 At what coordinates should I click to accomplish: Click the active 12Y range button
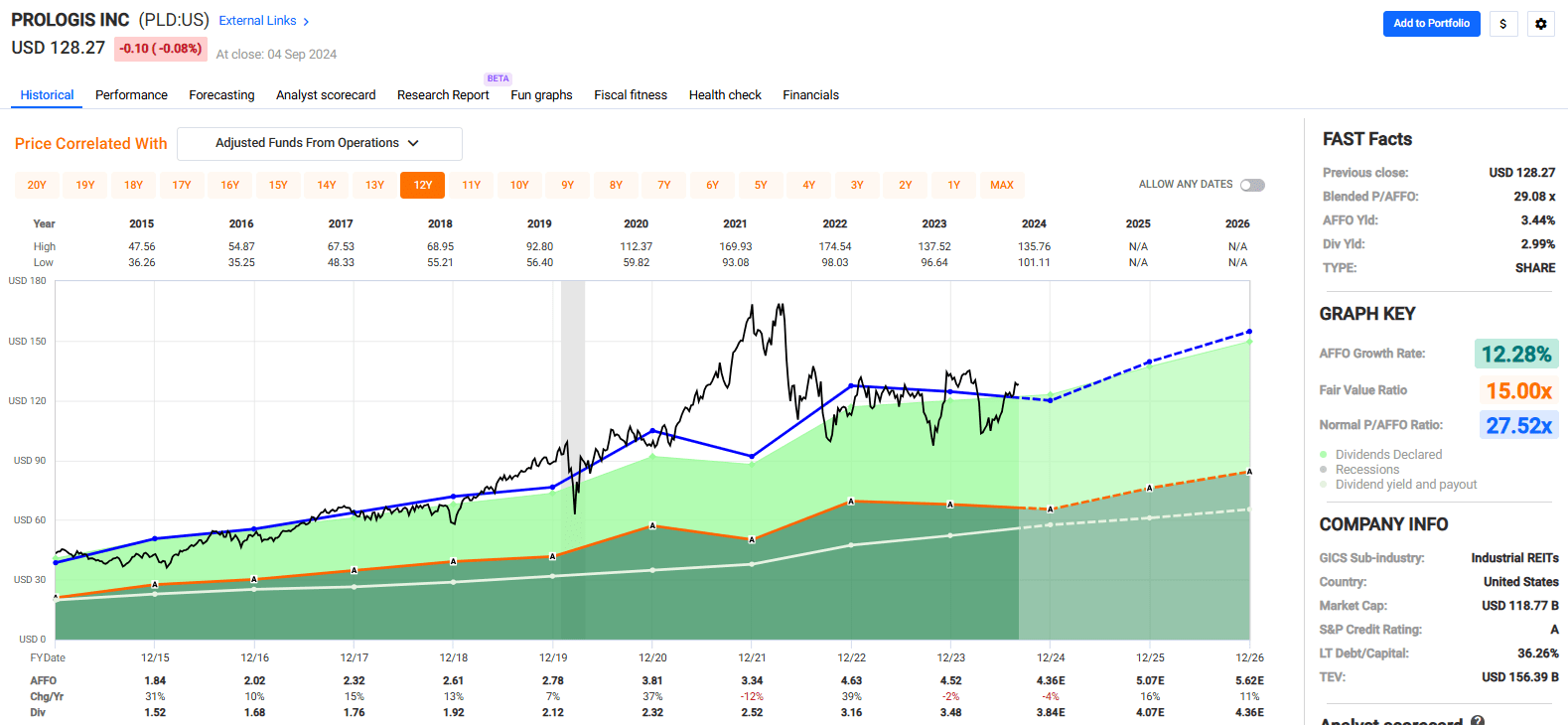(x=423, y=185)
